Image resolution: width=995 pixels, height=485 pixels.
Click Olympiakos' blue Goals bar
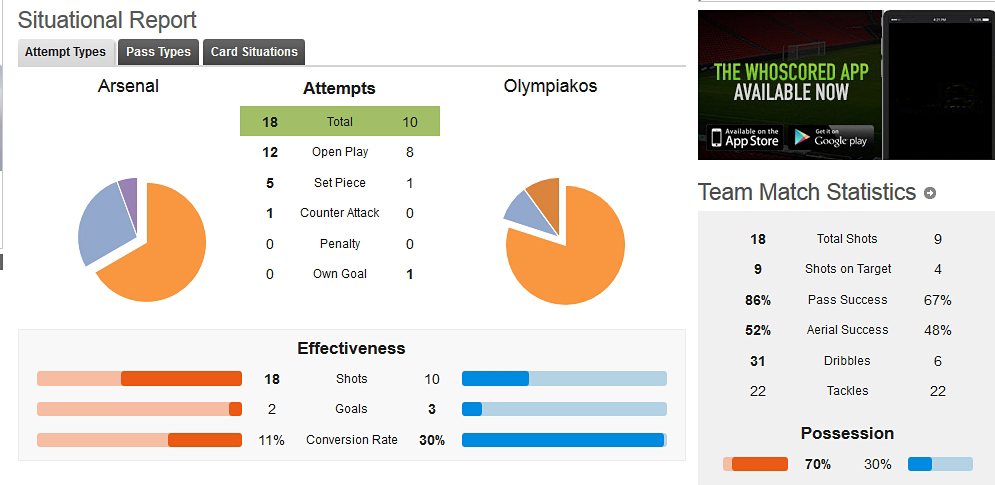564,409
